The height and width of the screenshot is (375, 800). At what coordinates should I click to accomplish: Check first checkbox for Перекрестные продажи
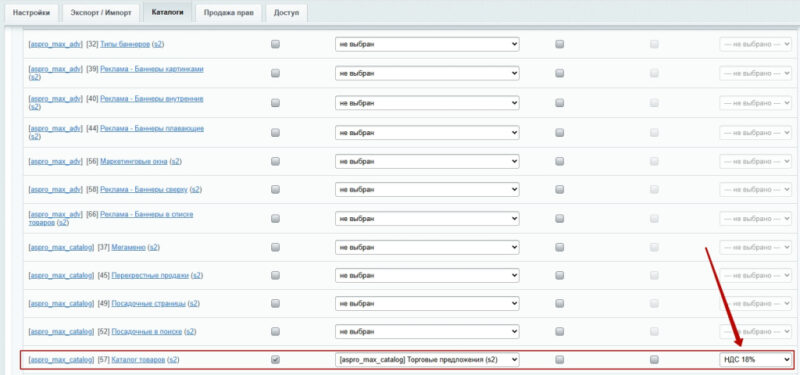click(x=276, y=276)
